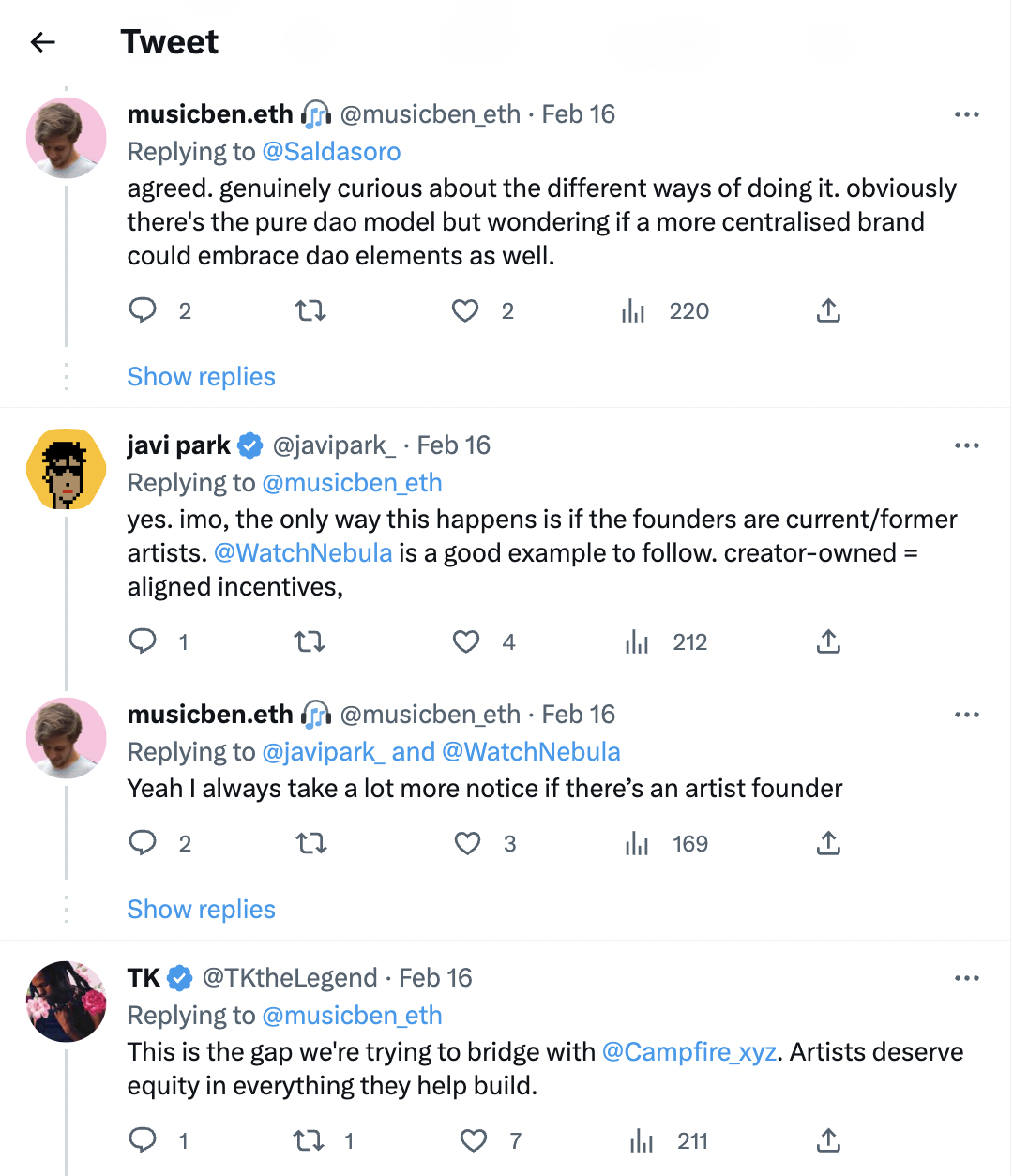Retweet TK's tweet
Image resolution: width=1013 pixels, height=1176 pixels.
pos(309,1140)
